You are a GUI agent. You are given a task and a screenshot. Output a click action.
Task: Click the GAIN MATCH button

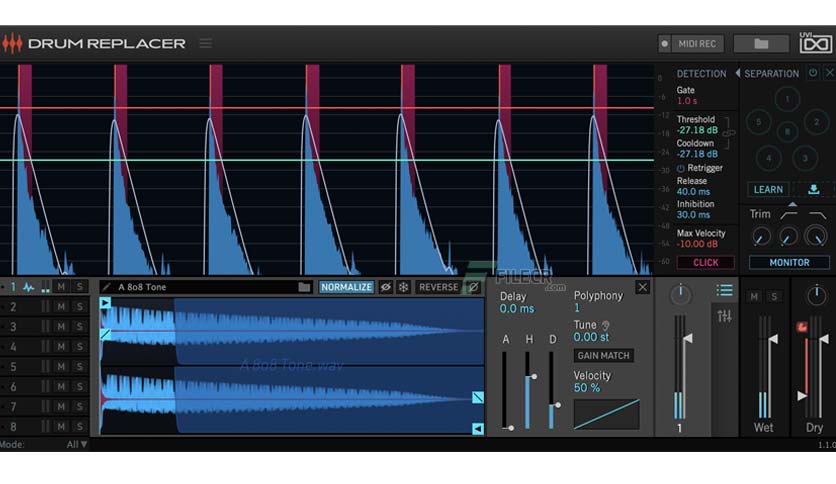(604, 356)
